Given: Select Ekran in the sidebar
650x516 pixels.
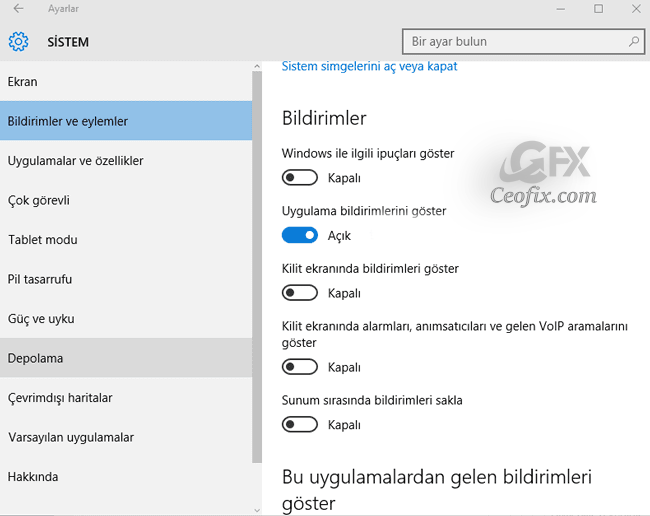Looking at the screenshot, I should point(126,82).
